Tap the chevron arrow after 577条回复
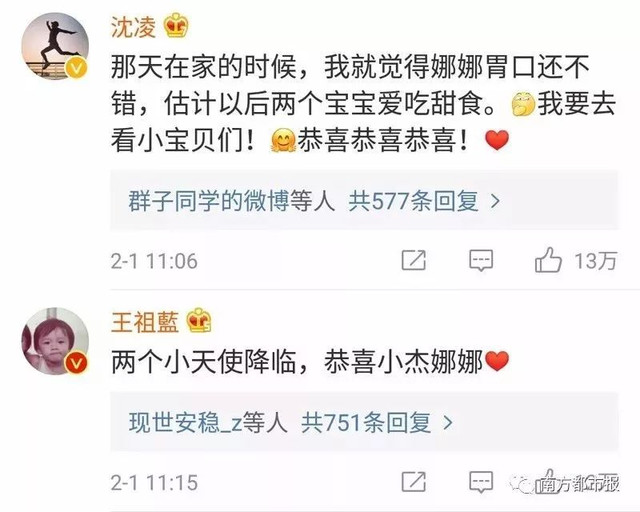 point(495,201)
